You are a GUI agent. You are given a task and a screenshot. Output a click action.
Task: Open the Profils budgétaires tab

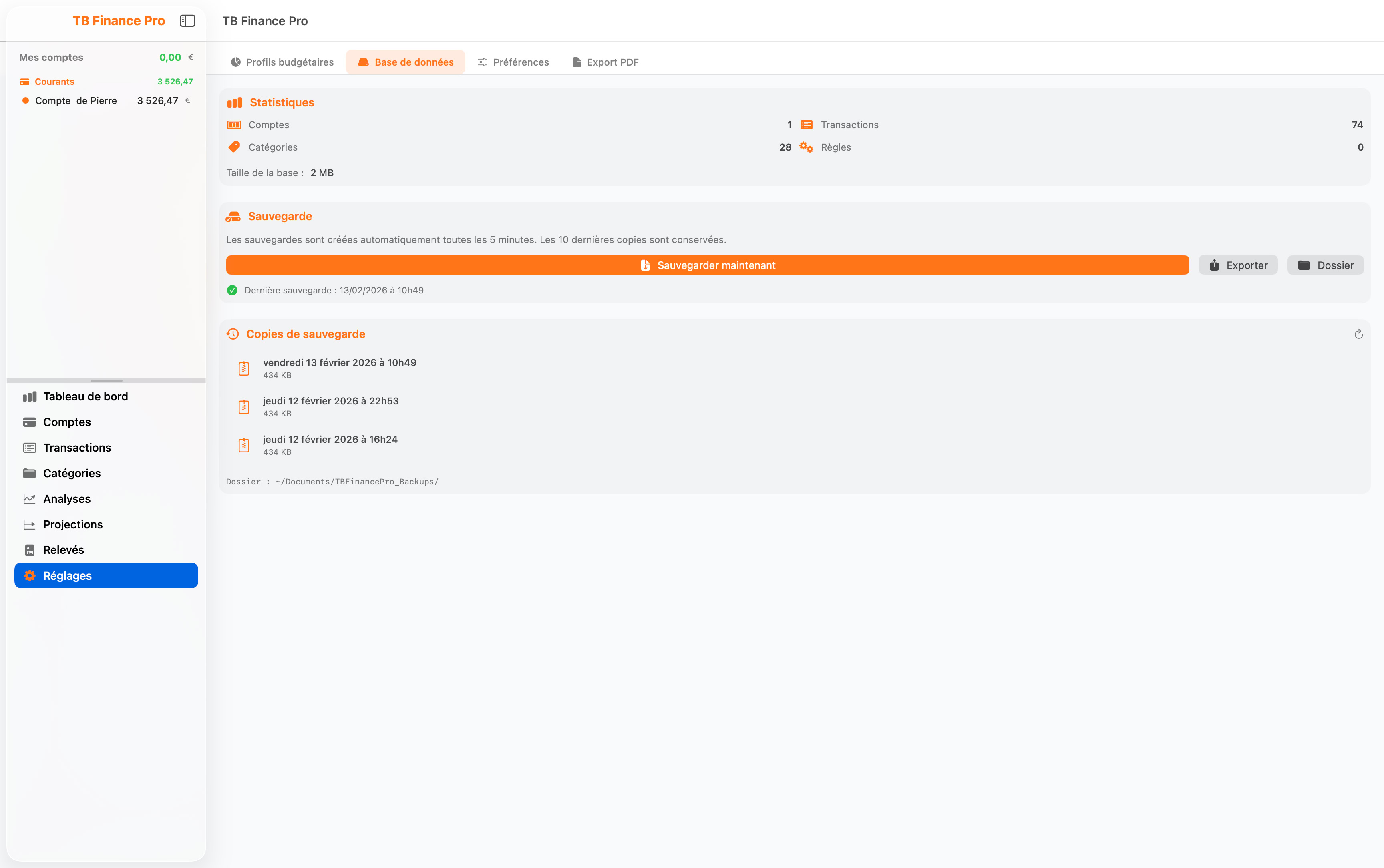click(x=282, y=62)
